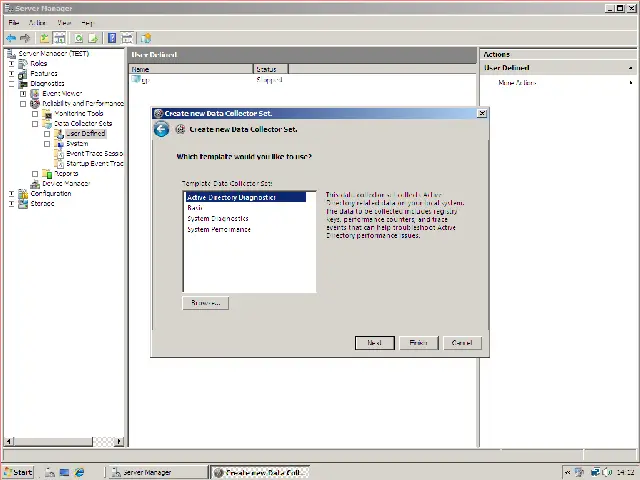This screenshot has width=640, height=480.
Task: Click the data collector set icon in list
Action: pyautogui.click(x=136, y=79)
